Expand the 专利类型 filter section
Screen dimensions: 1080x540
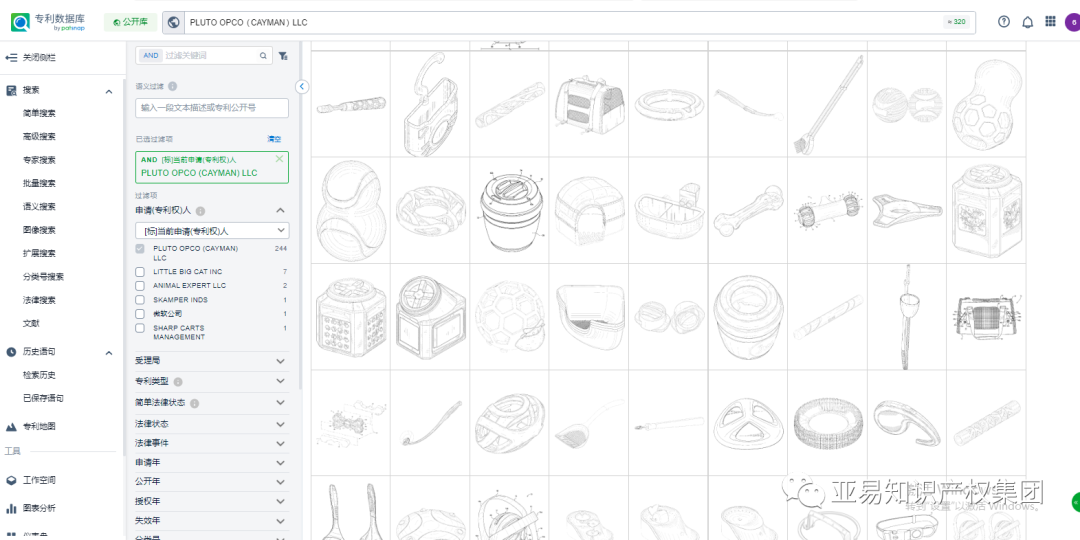[x=280, y=381]
